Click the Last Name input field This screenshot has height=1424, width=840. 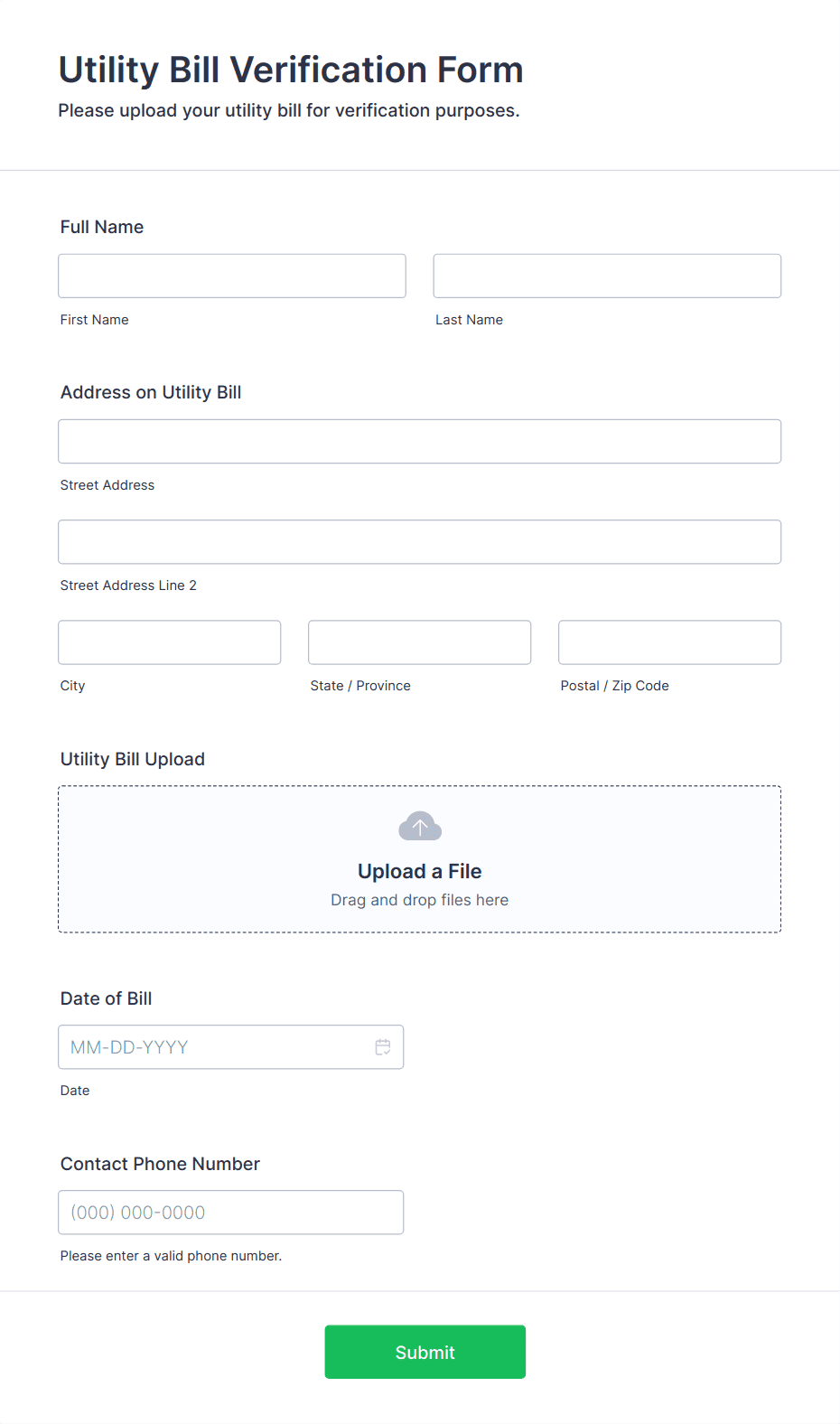point(606,276)
